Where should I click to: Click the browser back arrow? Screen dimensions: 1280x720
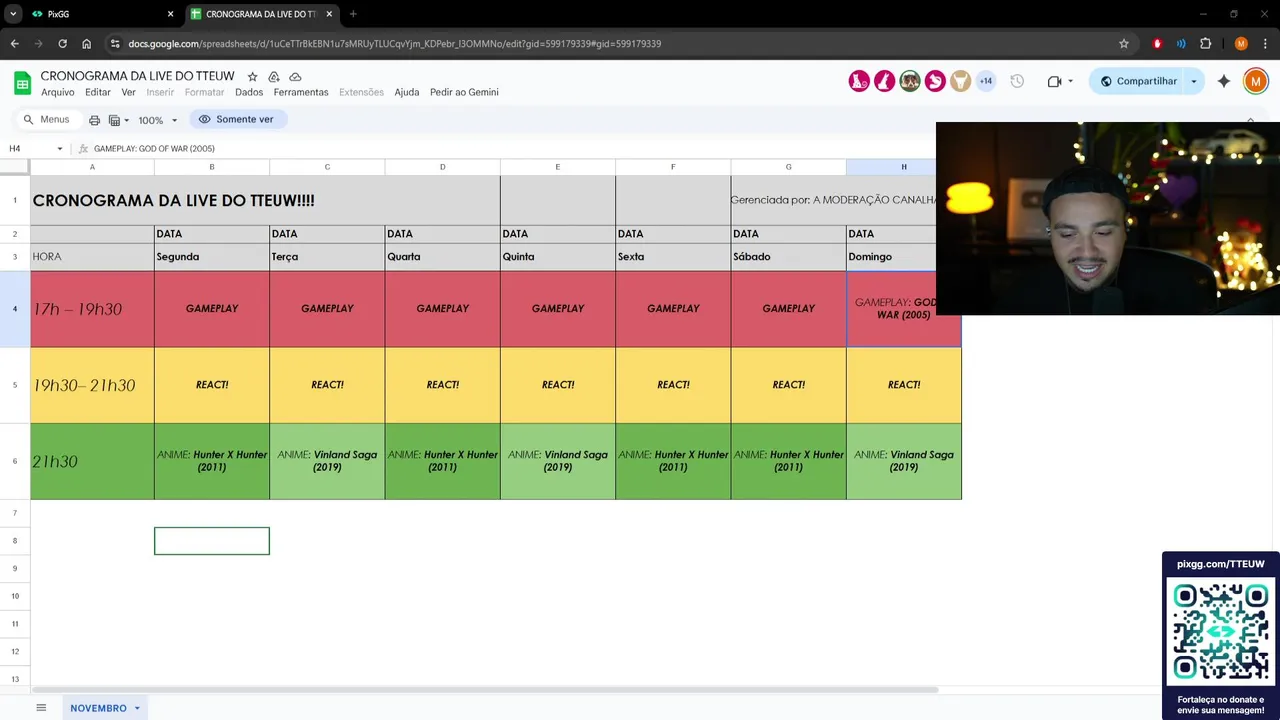coord(15,44)
